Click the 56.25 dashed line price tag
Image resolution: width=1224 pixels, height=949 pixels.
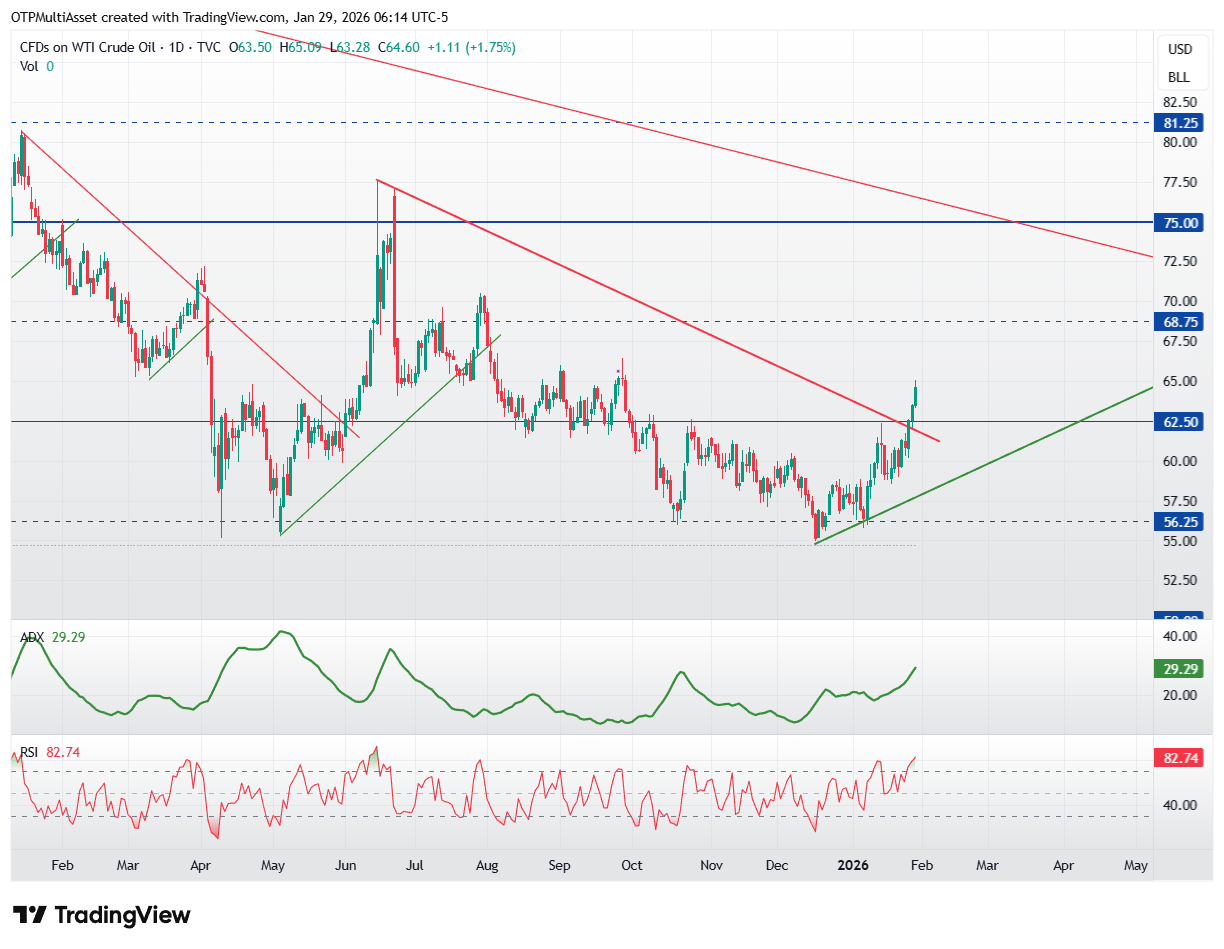coord(1181,522)
